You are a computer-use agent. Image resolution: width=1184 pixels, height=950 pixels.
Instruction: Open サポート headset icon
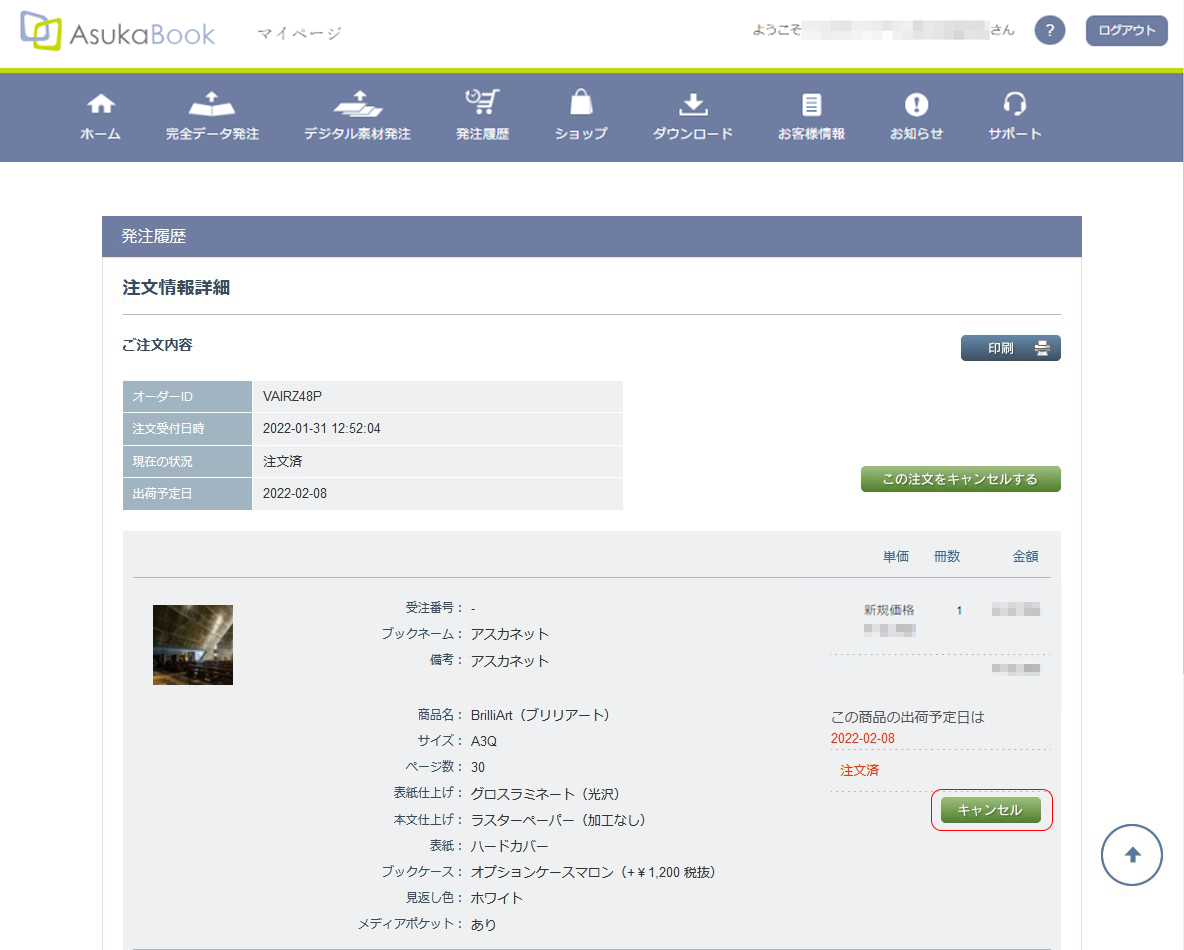click(1015, 104)
